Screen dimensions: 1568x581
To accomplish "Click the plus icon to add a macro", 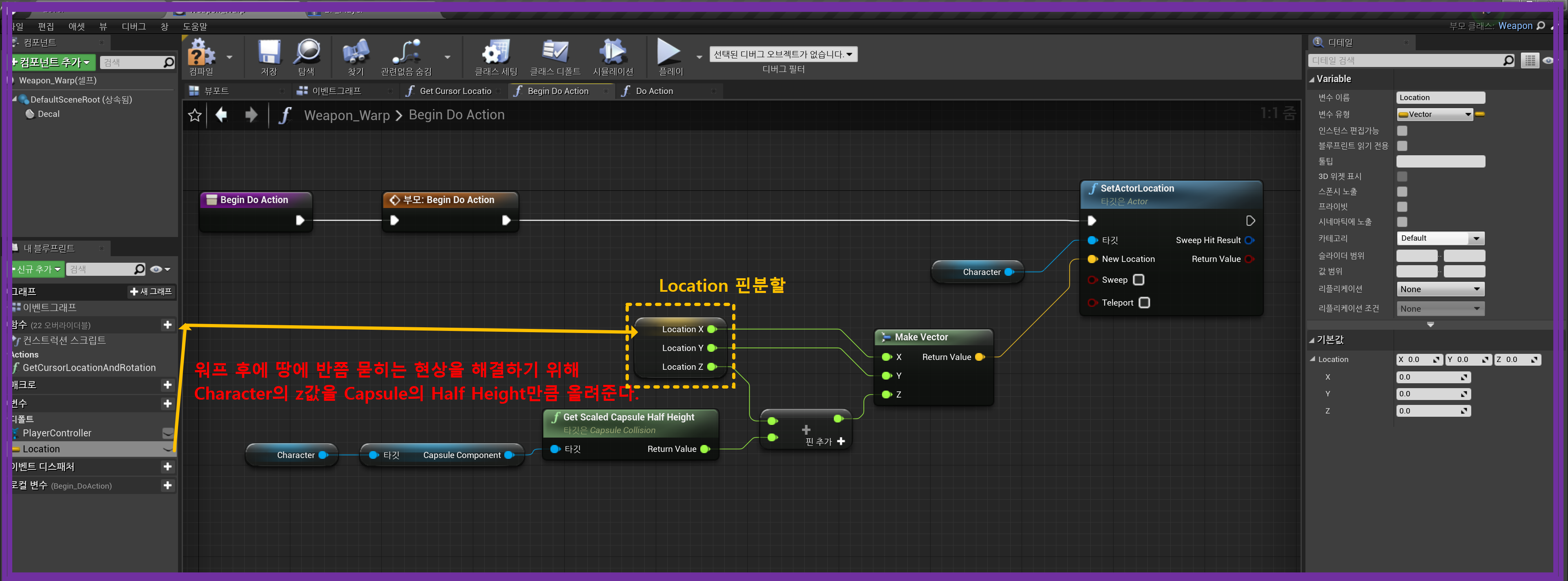I will (x=167, y=385).
